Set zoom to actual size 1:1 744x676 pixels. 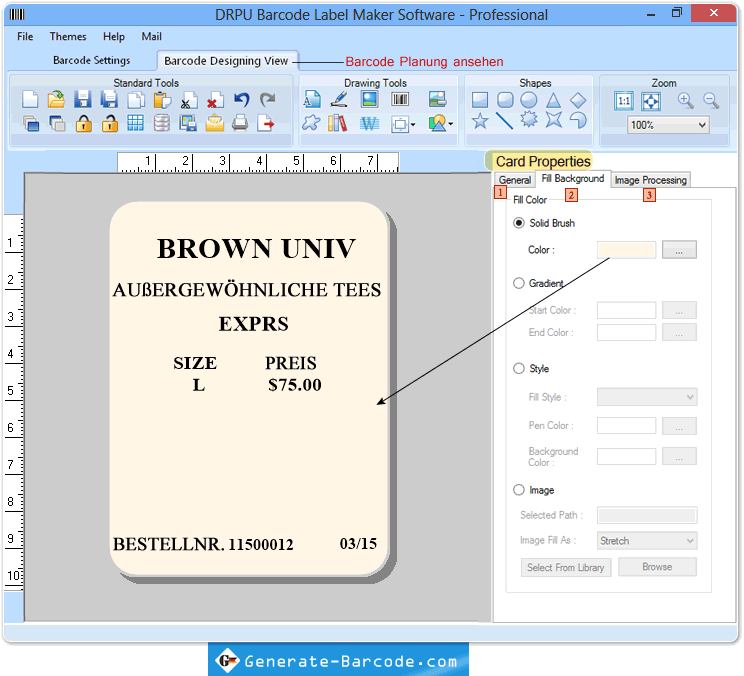(624, 101)
